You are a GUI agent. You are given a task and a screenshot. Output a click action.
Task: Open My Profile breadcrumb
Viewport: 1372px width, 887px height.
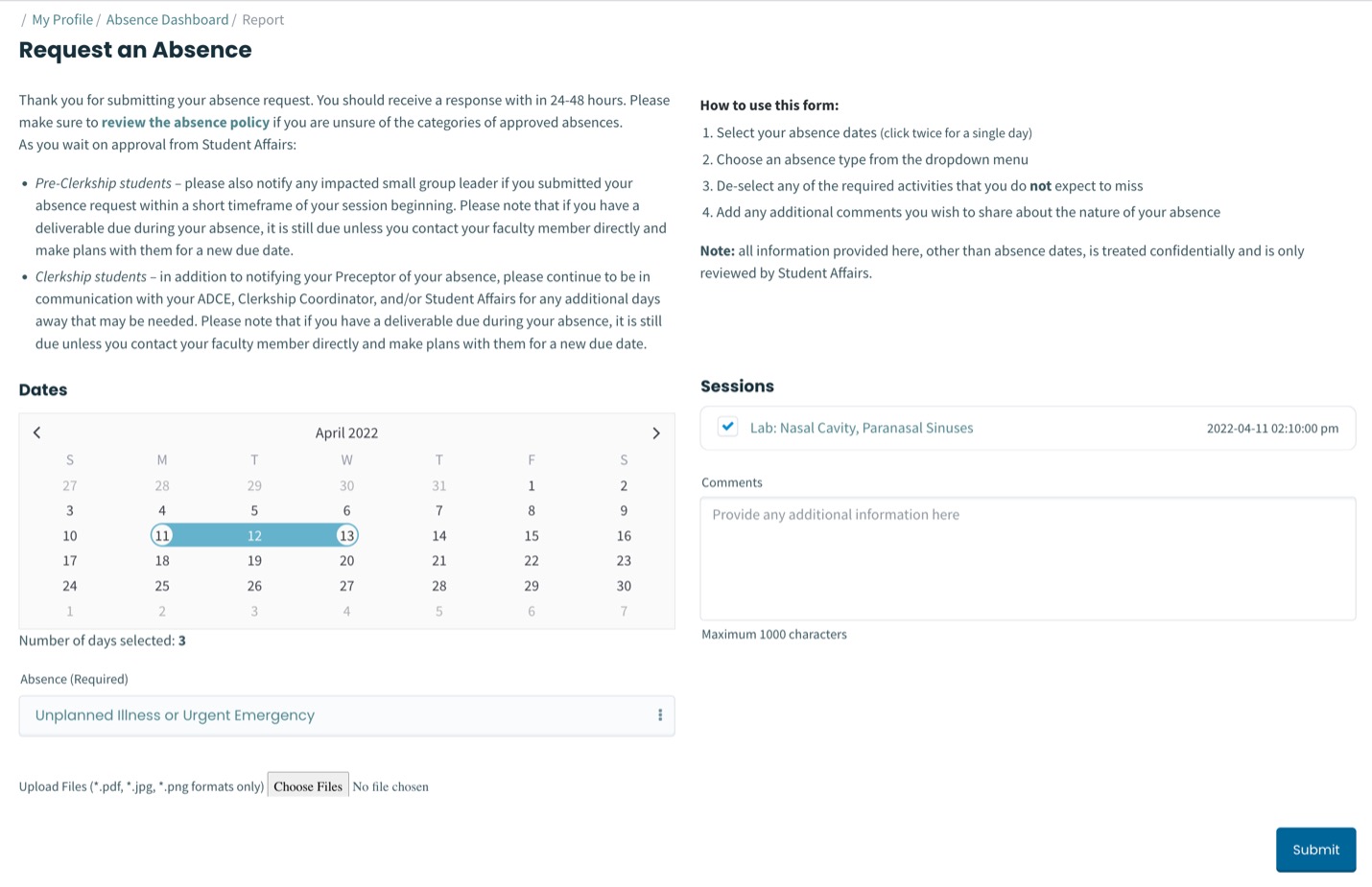coord(62,19)
